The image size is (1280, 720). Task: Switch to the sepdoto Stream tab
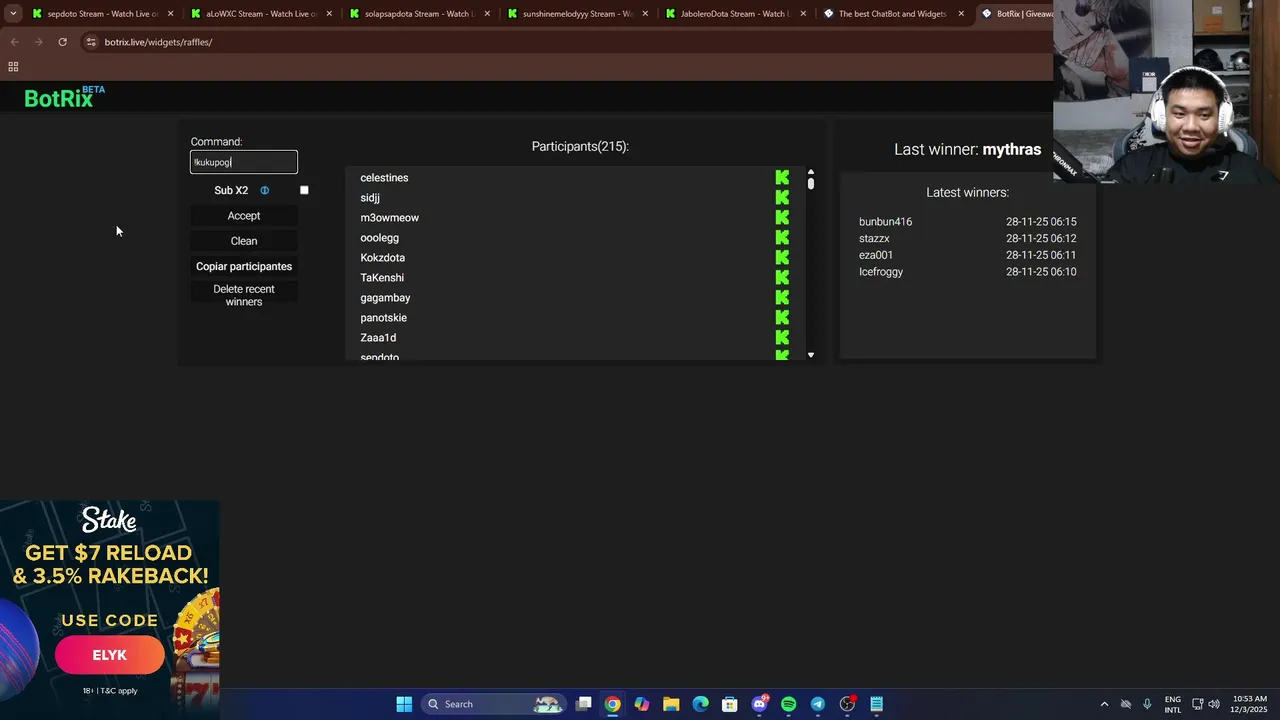[x=102, y=14]
